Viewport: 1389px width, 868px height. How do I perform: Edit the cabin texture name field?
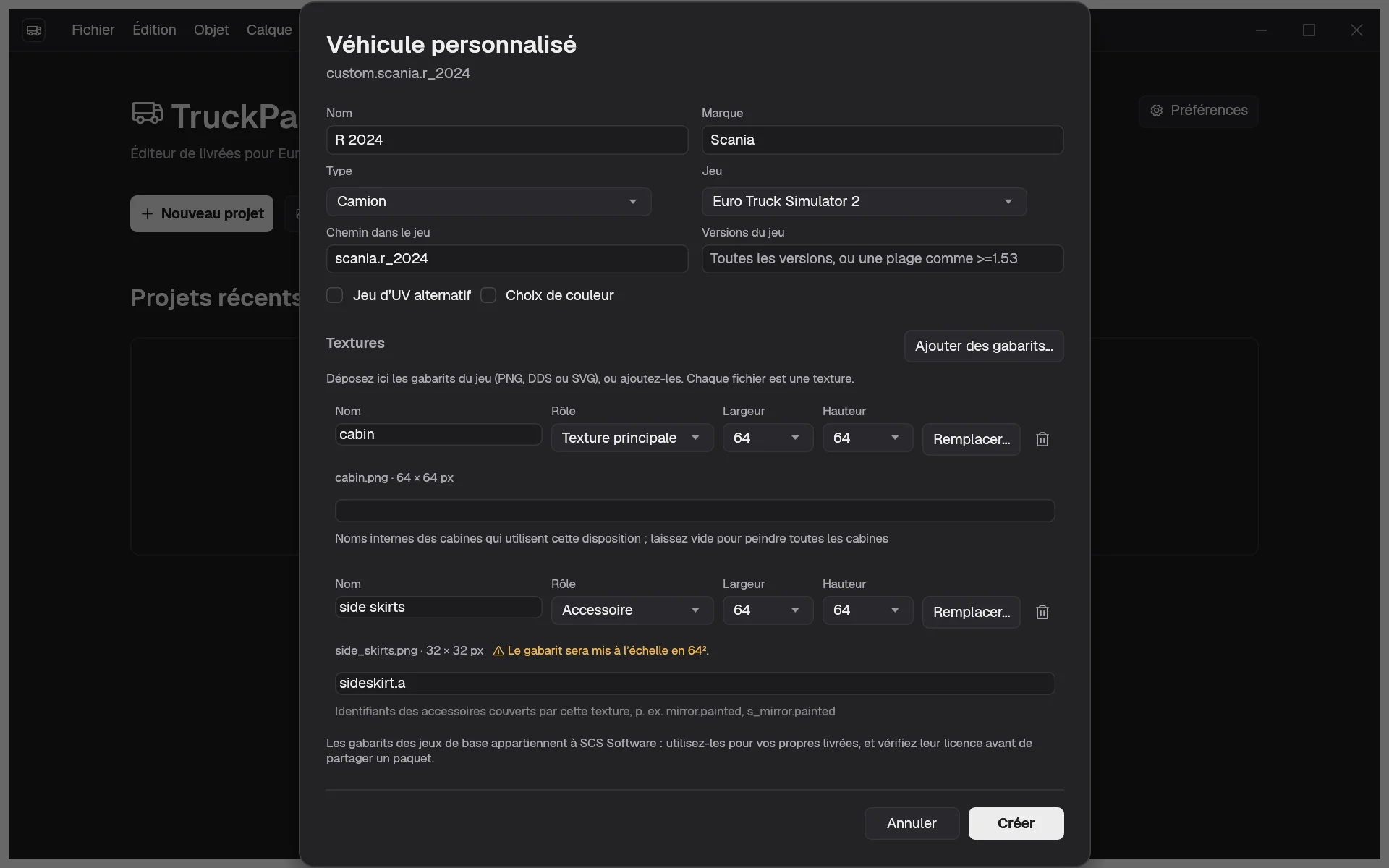coord(438,434)
